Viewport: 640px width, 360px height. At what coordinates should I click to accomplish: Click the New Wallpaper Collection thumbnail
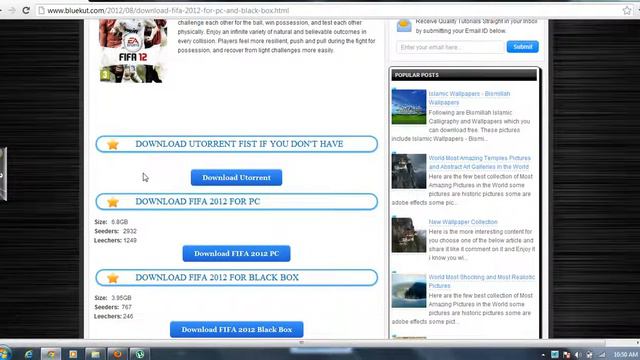[409, 235]
